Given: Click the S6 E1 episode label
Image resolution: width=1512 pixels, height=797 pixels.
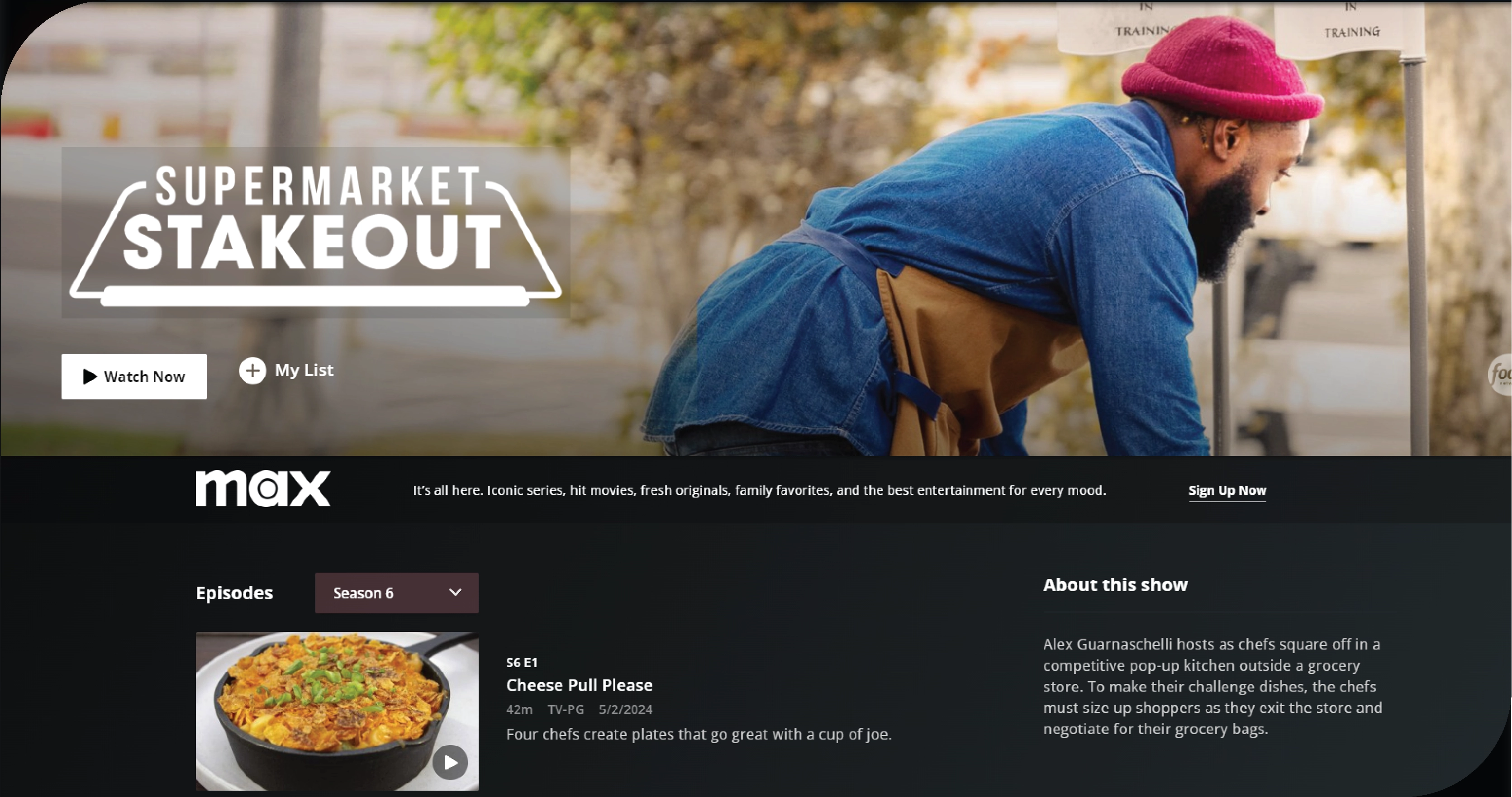Looking at the screenshot, I should click(522, 663).
